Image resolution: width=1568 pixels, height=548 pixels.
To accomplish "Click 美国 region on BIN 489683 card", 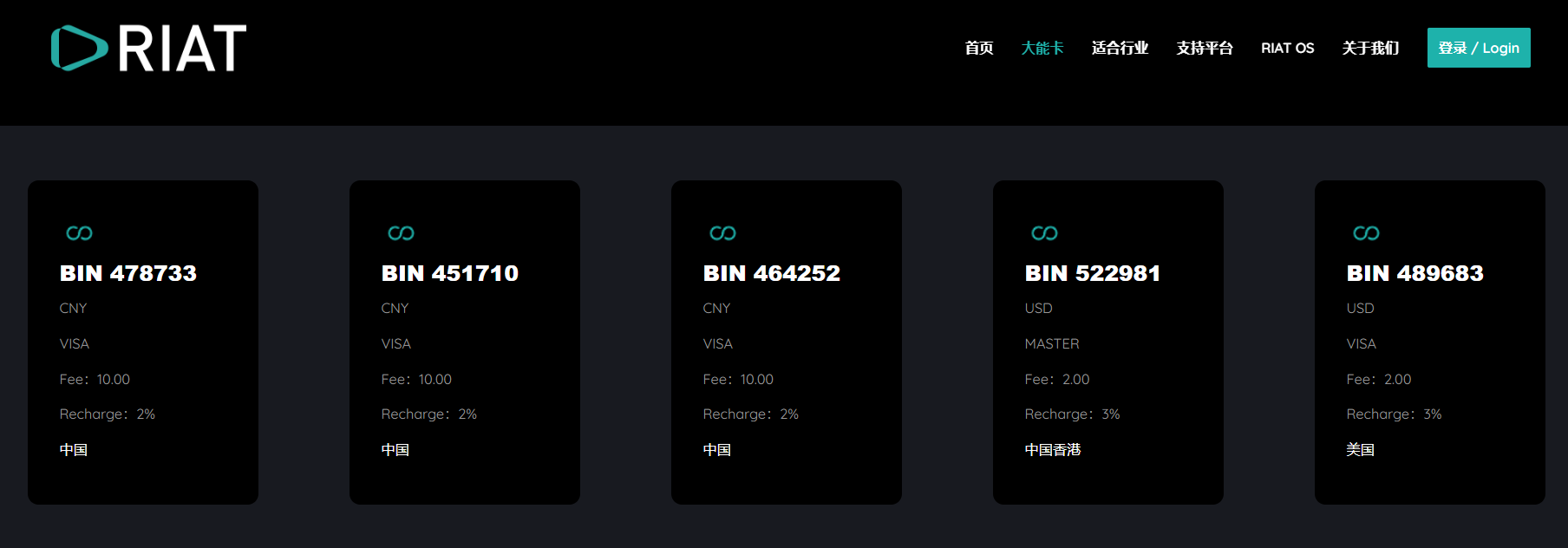I will point(1361,450).
